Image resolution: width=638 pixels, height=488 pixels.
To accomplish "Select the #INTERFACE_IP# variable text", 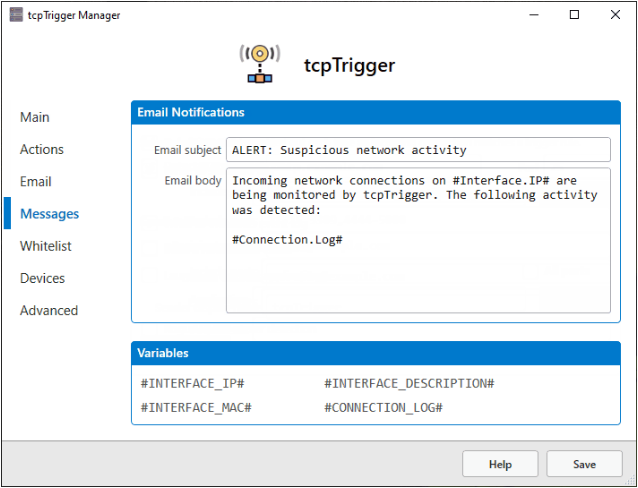I will click(192, 383).
